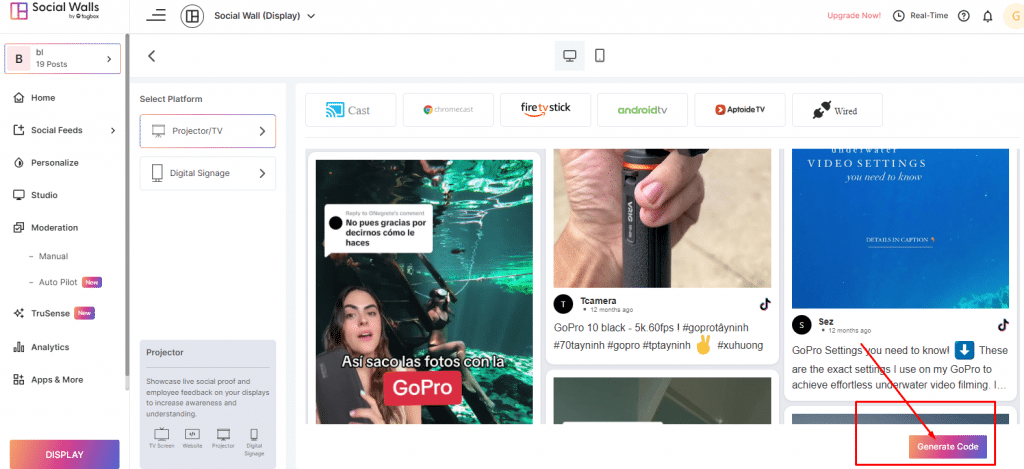
Task: Select the Projector/TV platform
Action: 208,131
